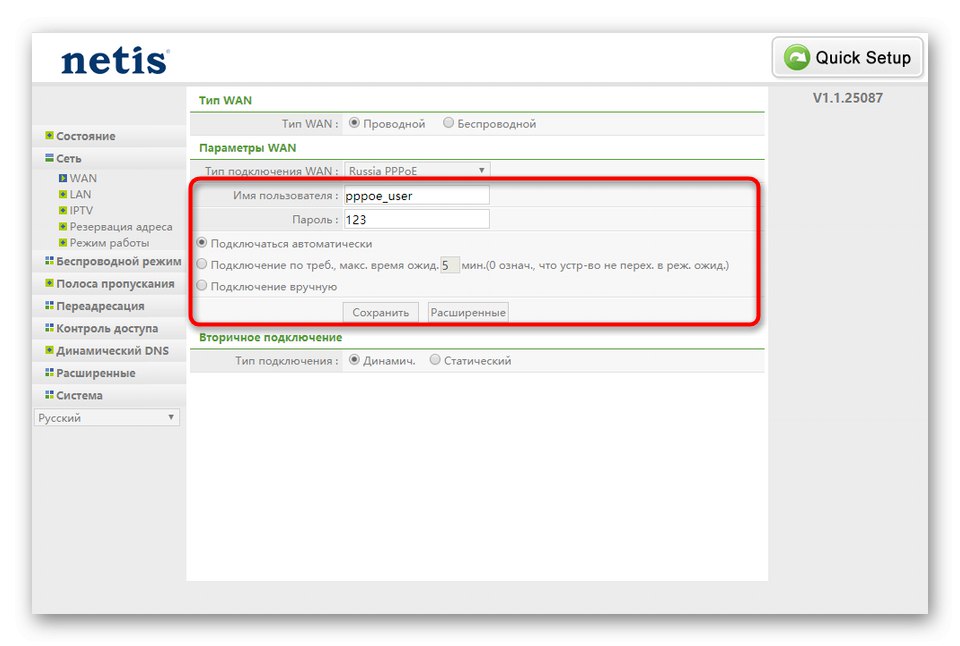Open the Полоса пропускания section
The image size is (960, 646).
coord(115,284)
